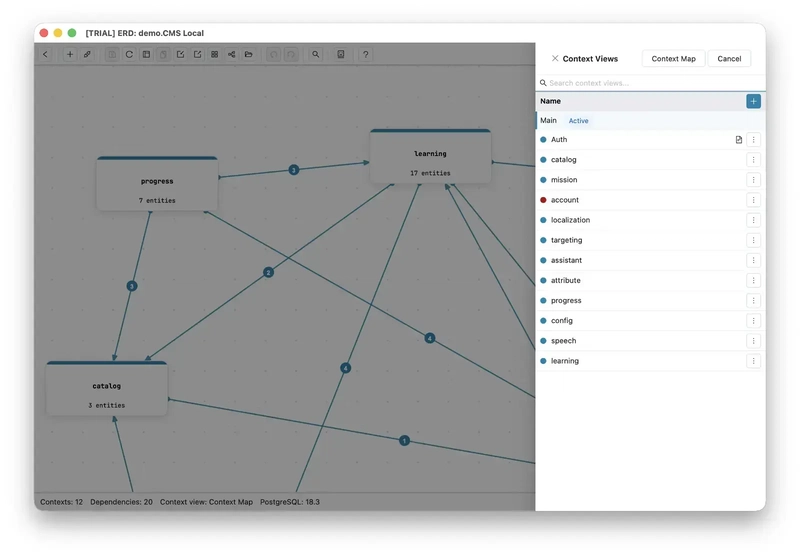
Task: Click the Cancel button
Action: pos(729,59)
